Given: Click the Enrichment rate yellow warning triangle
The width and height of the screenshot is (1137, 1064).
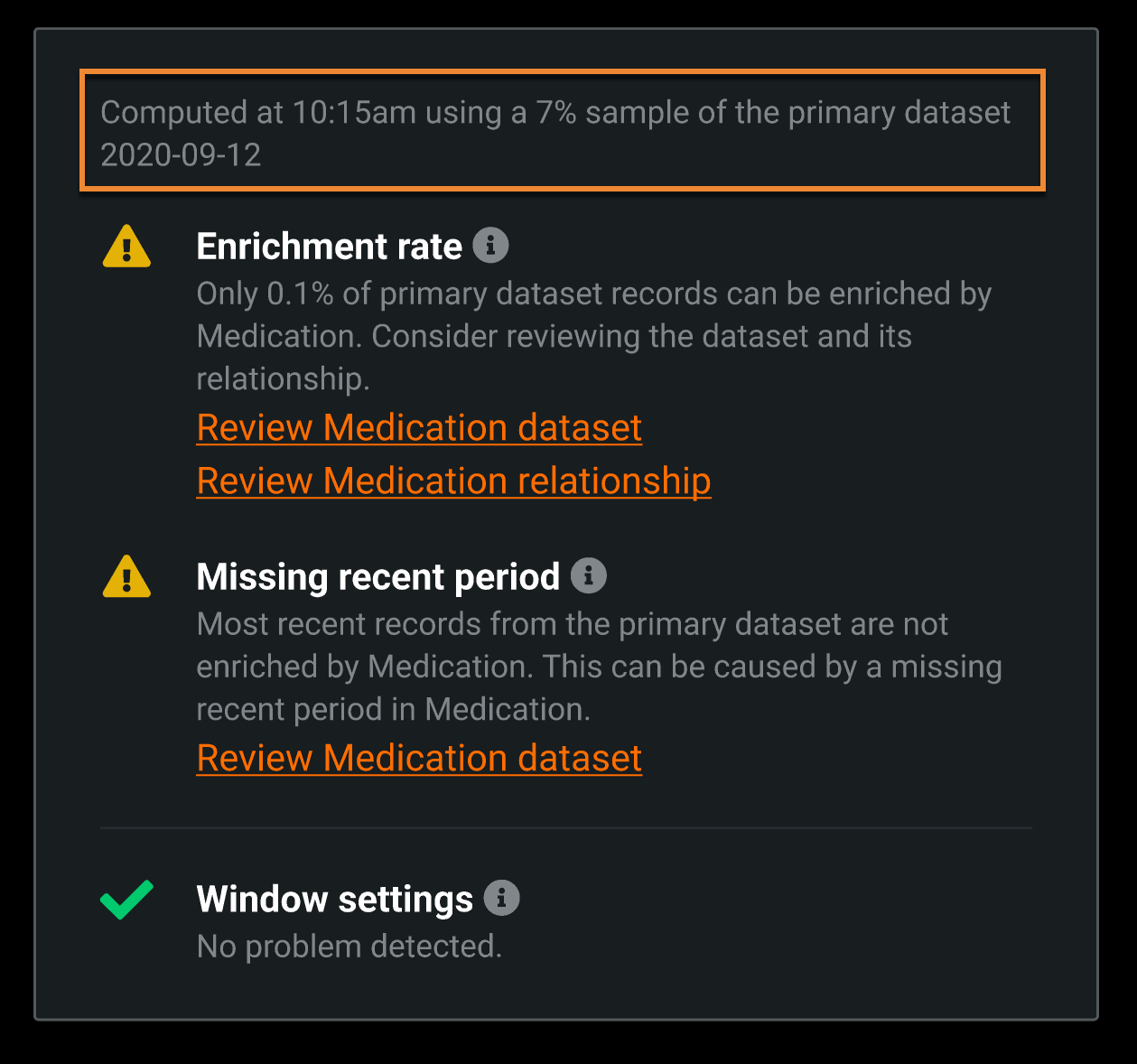Looking at the screenshot, I should click(x=126, y=247).
